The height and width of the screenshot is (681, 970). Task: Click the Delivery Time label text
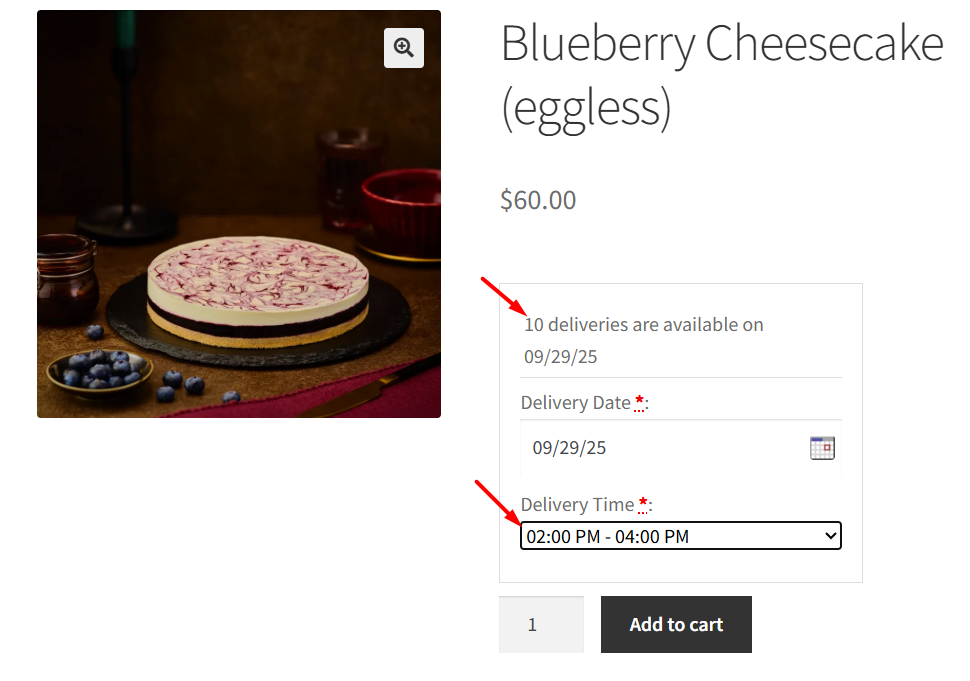click(577, 505)
